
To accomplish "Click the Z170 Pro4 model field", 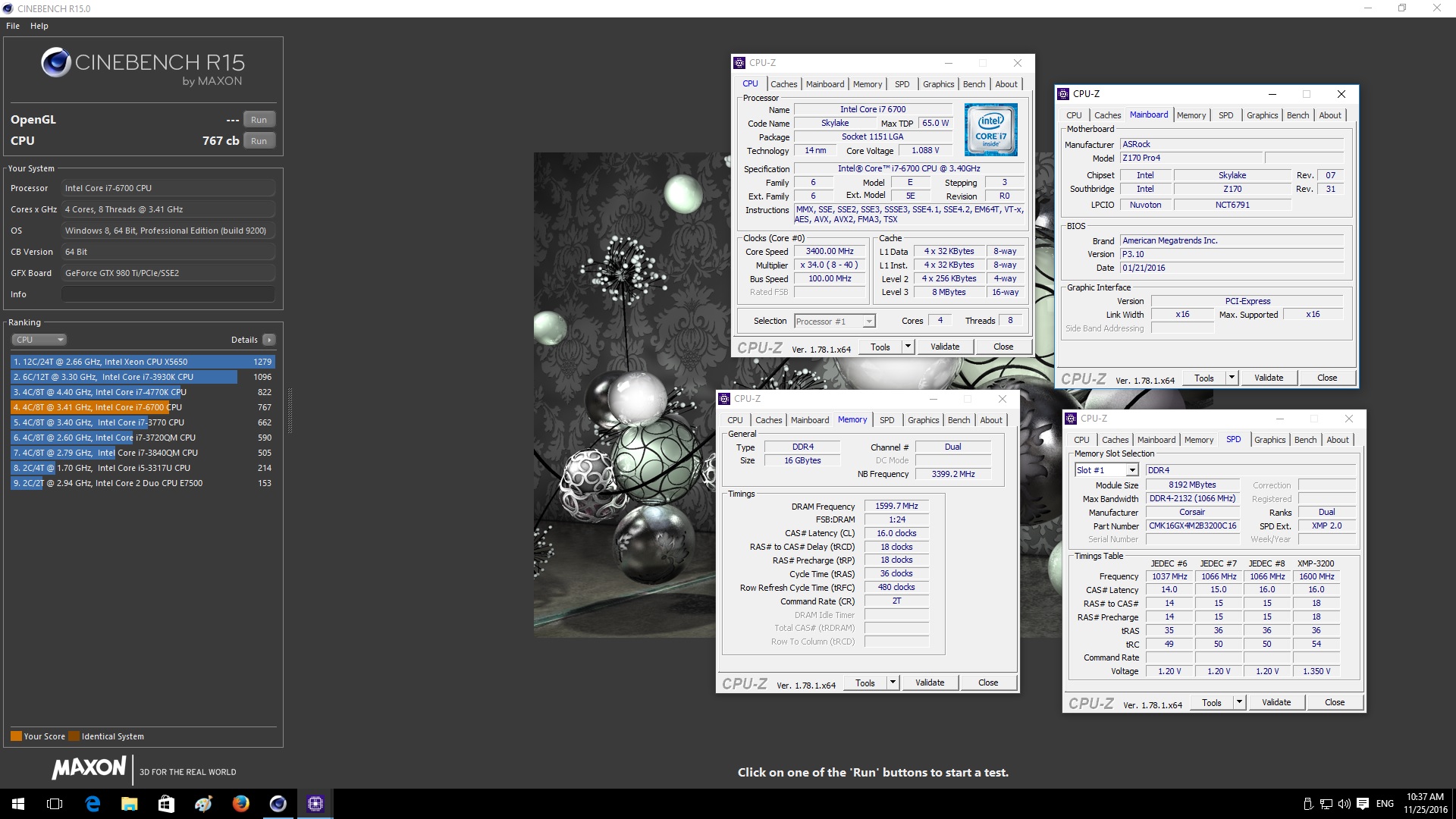I will coord(1192,158).
